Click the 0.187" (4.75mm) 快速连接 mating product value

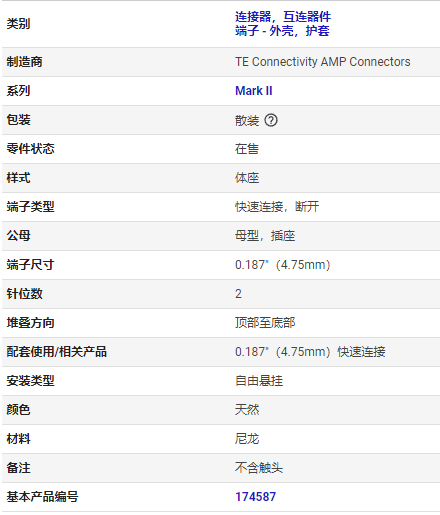(x=310, y=352)
